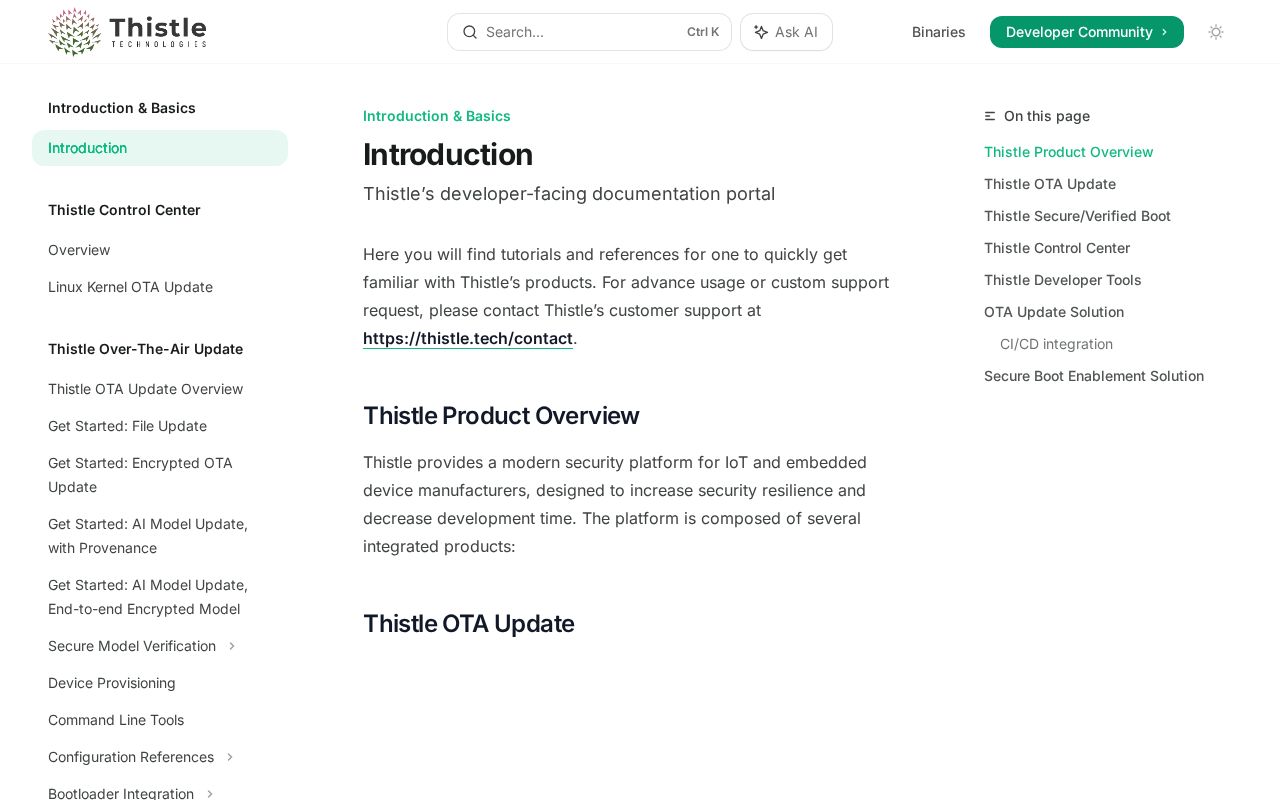Image resolution: width=1280 pixels, height=800 pixels.
Task: Open the Binaries nav link
Action: click(938, 32)
